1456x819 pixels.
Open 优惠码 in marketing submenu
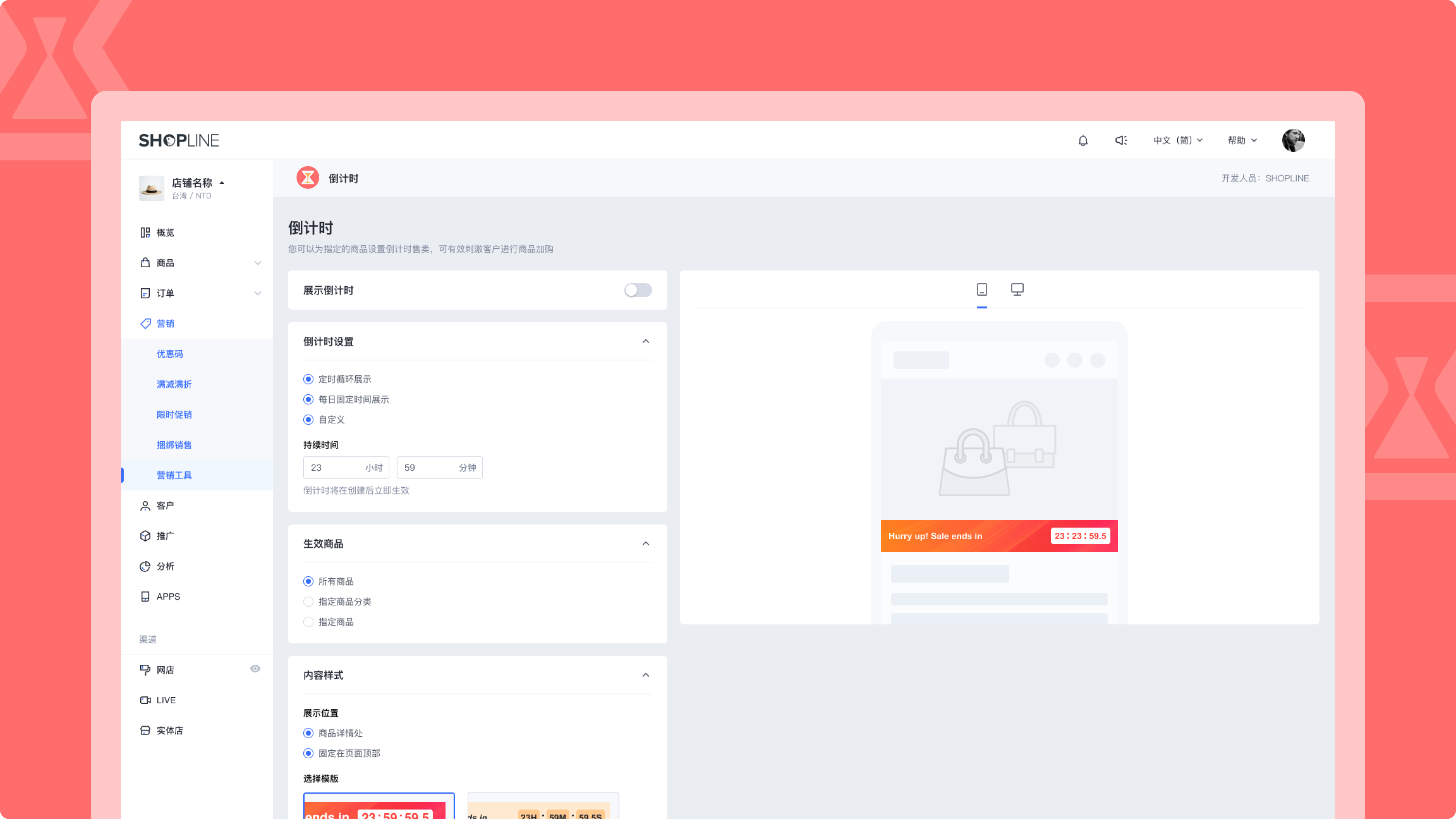(x=169, y=354)
